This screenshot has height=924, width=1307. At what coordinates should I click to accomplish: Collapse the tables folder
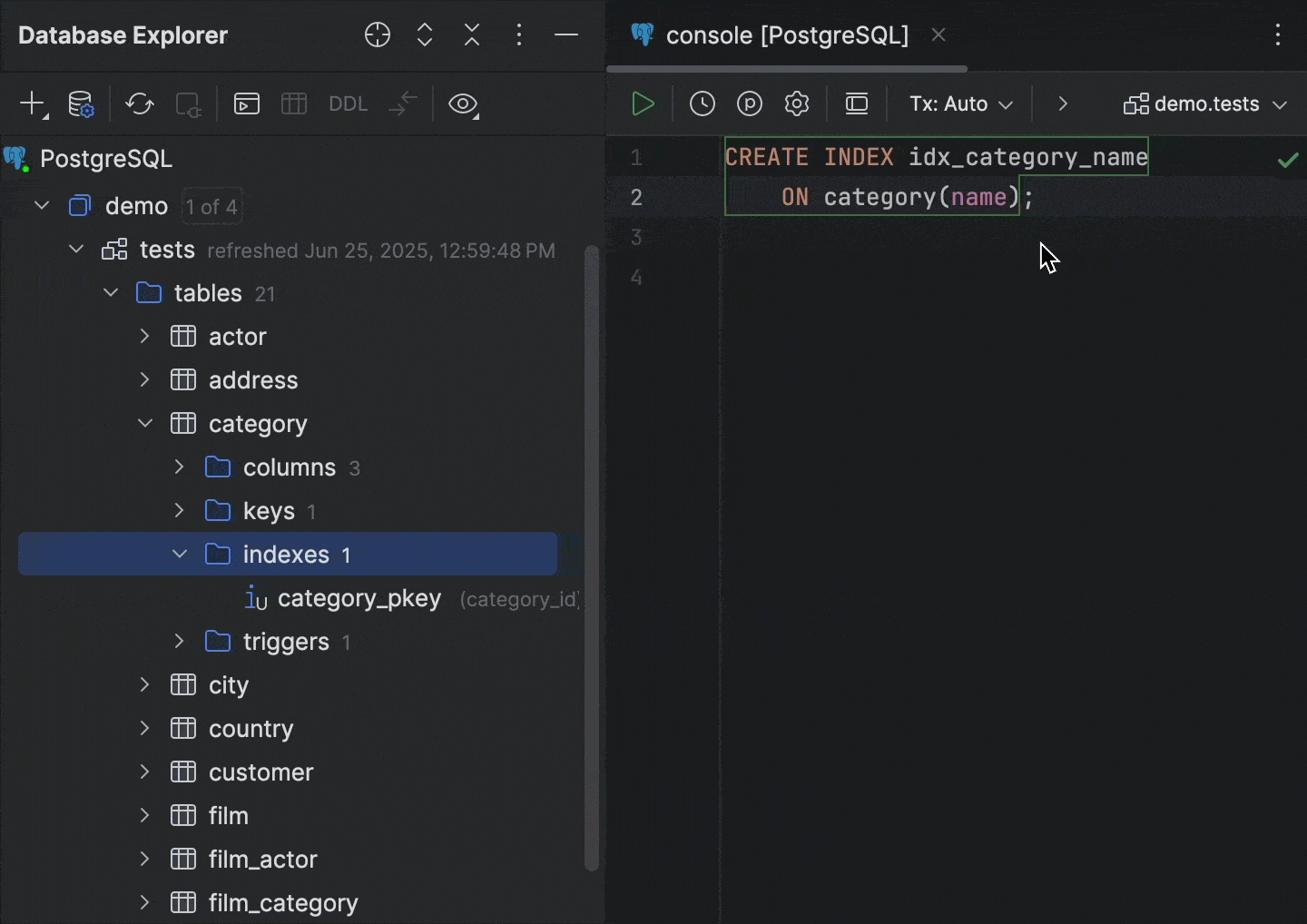pos(111,293)
